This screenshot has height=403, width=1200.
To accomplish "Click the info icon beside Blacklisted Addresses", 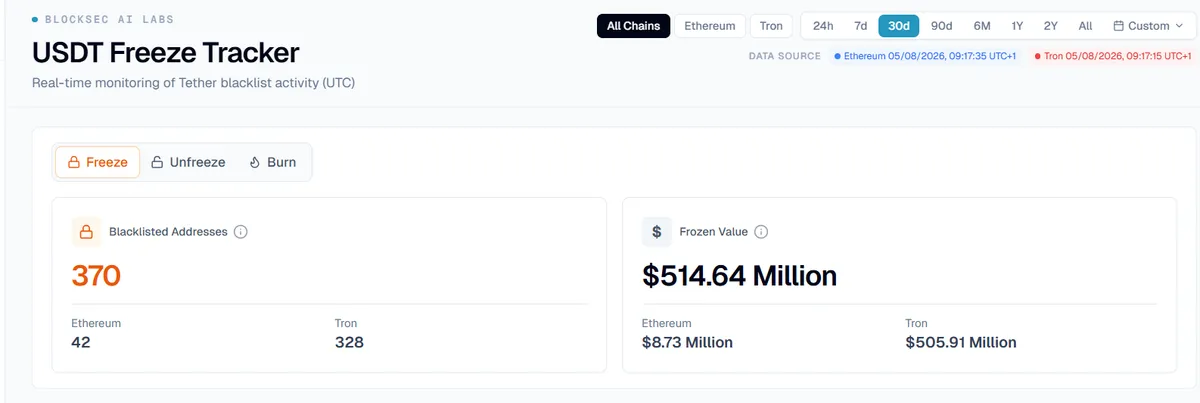I will pos(240,232).
